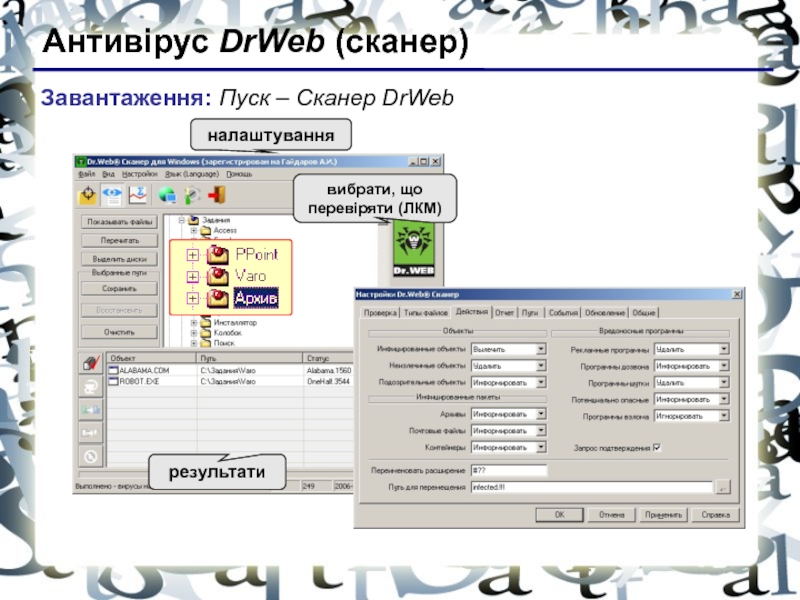Image resolution: width=800 pixels, height=600 pixels.
Task: Click the Путь для перемещения input field
Action: (x=591, y=487)
